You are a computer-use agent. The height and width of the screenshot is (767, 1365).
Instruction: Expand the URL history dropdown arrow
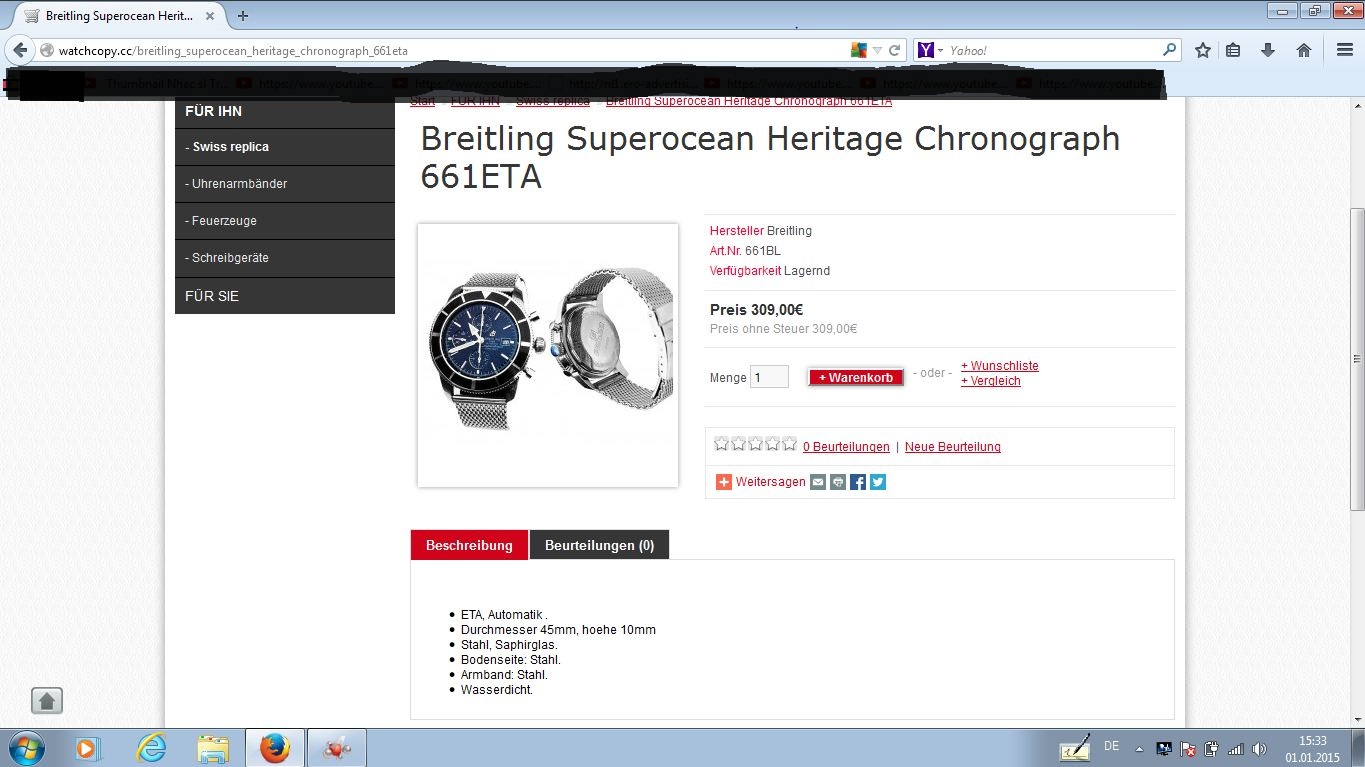click(x=877, y=50)
